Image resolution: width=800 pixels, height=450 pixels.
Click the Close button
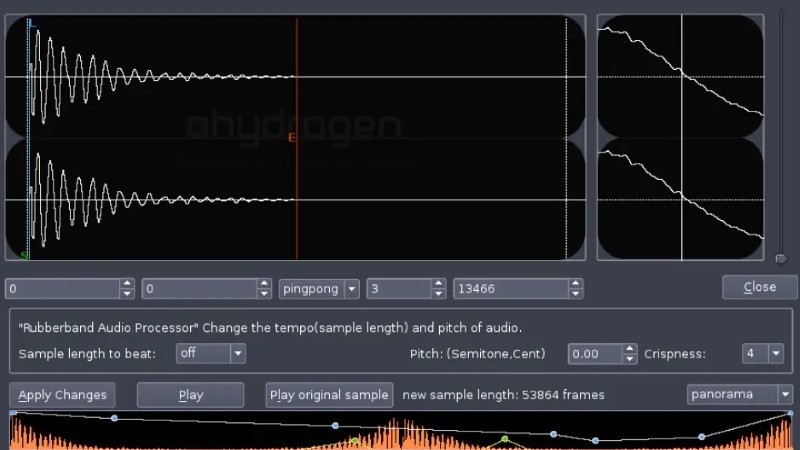tap(759, 287)
